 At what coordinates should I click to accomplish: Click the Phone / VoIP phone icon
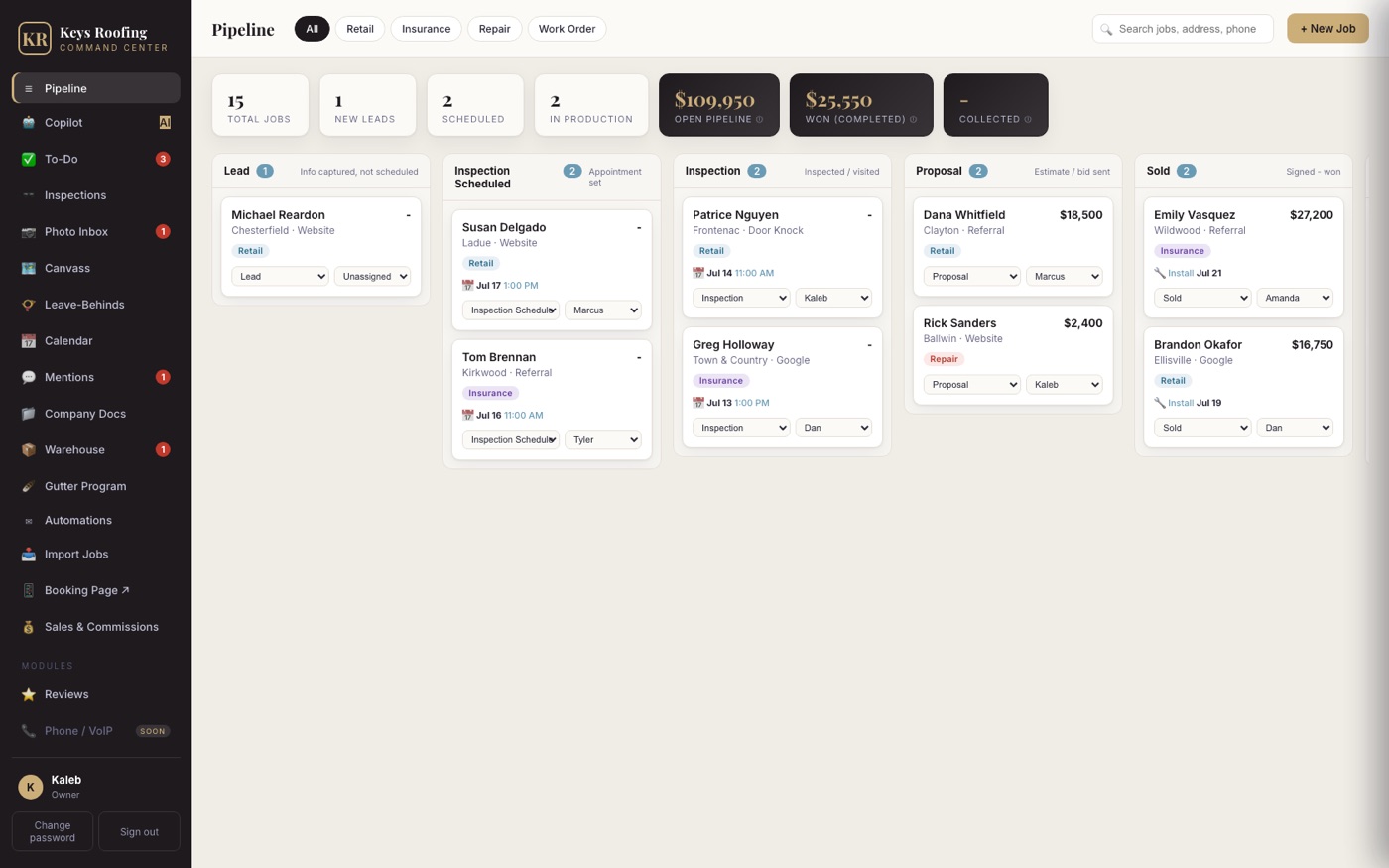pyautogui.click(x=29, y=731)
